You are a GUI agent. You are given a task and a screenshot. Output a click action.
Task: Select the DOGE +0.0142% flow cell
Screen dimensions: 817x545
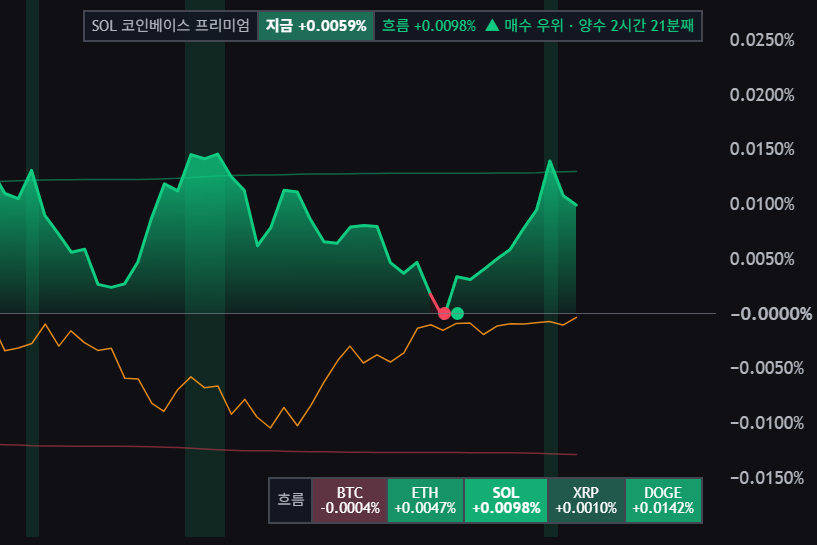(x=663, y=500)
